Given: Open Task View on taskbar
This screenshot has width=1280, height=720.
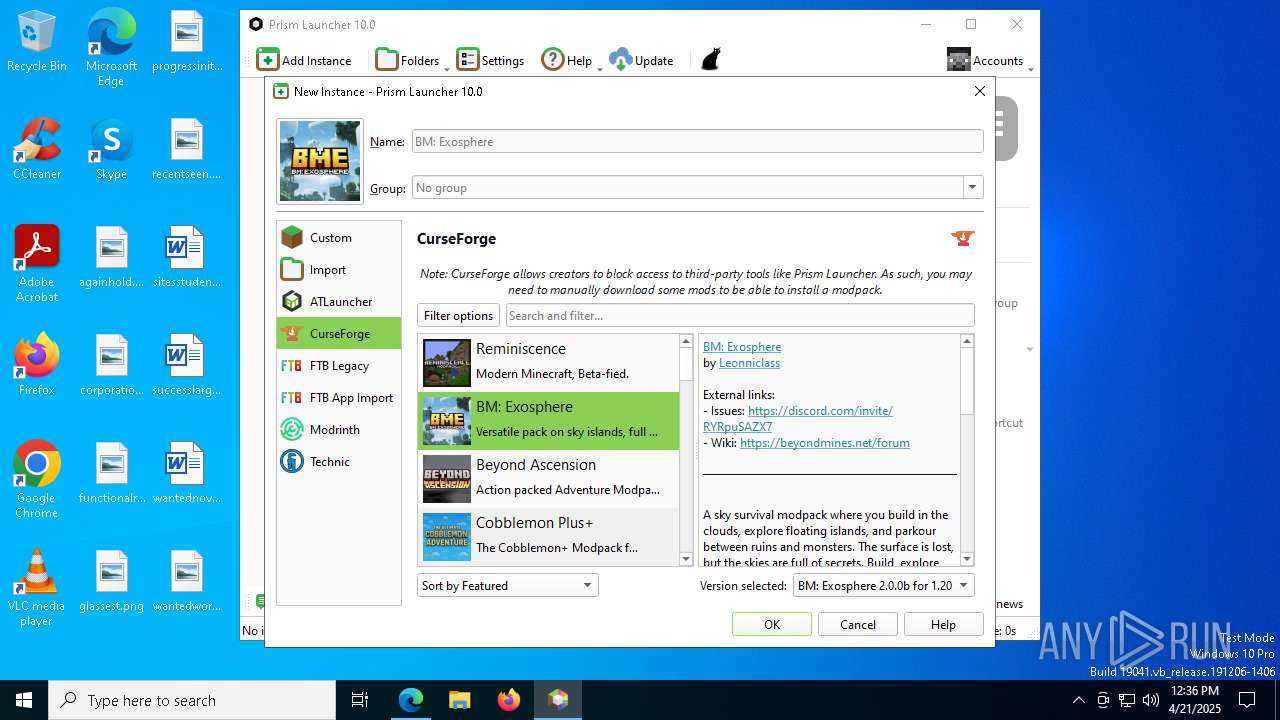Looking at the screenshot, I should coord(360,700).
